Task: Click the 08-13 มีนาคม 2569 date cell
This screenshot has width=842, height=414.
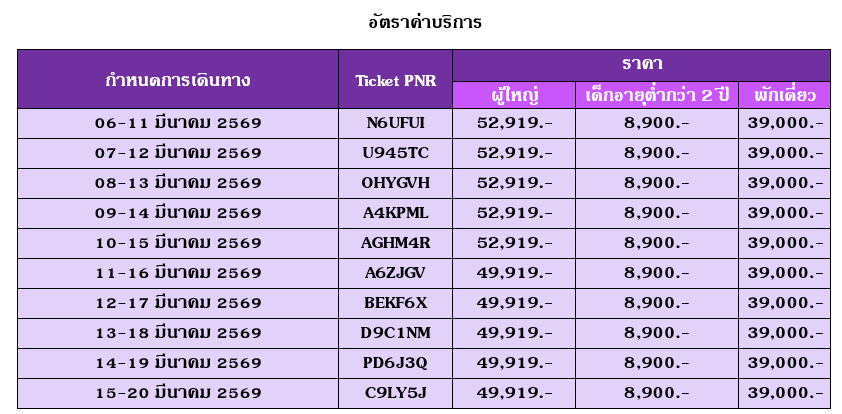Action: (178, 183)
